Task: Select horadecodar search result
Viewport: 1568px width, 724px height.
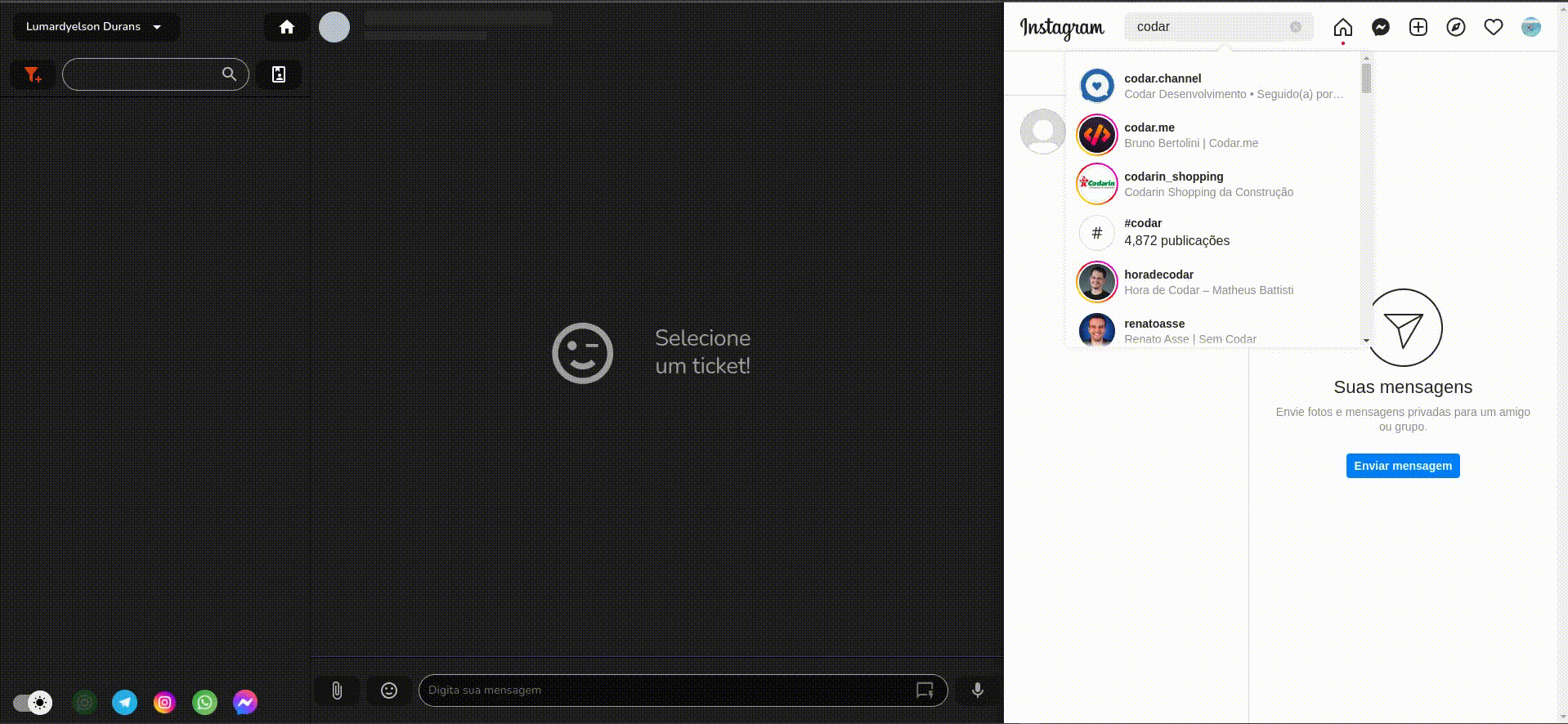Action: (x=1213, y=282)
